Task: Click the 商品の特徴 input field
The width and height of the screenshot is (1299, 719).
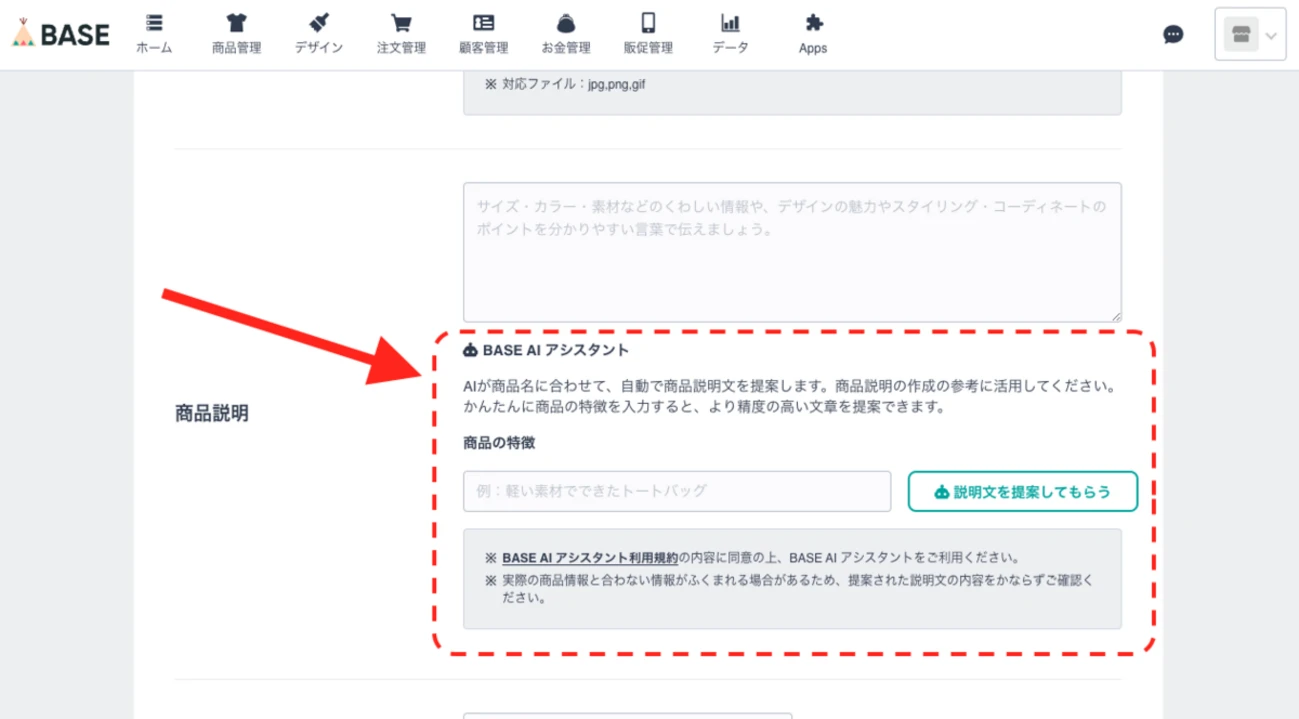Action: (x=677, y=491)
